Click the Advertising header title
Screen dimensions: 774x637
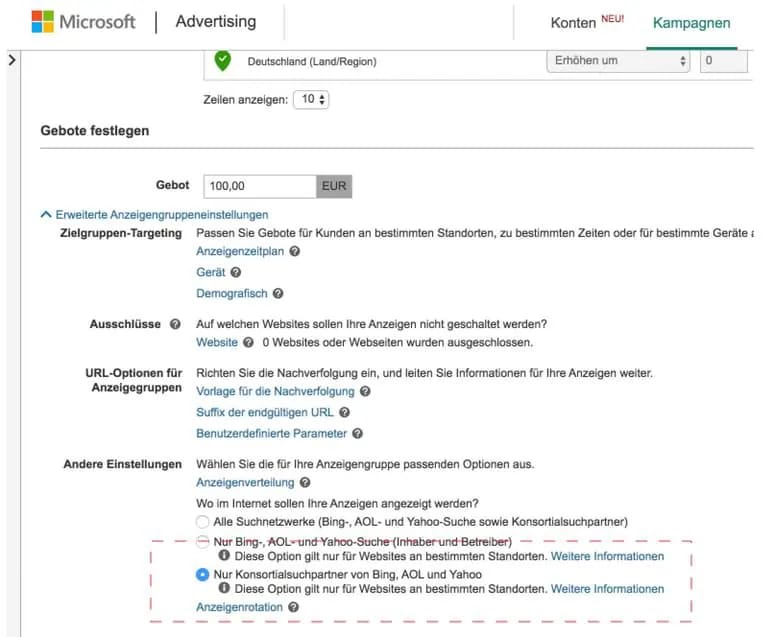(x=216, y=21)
